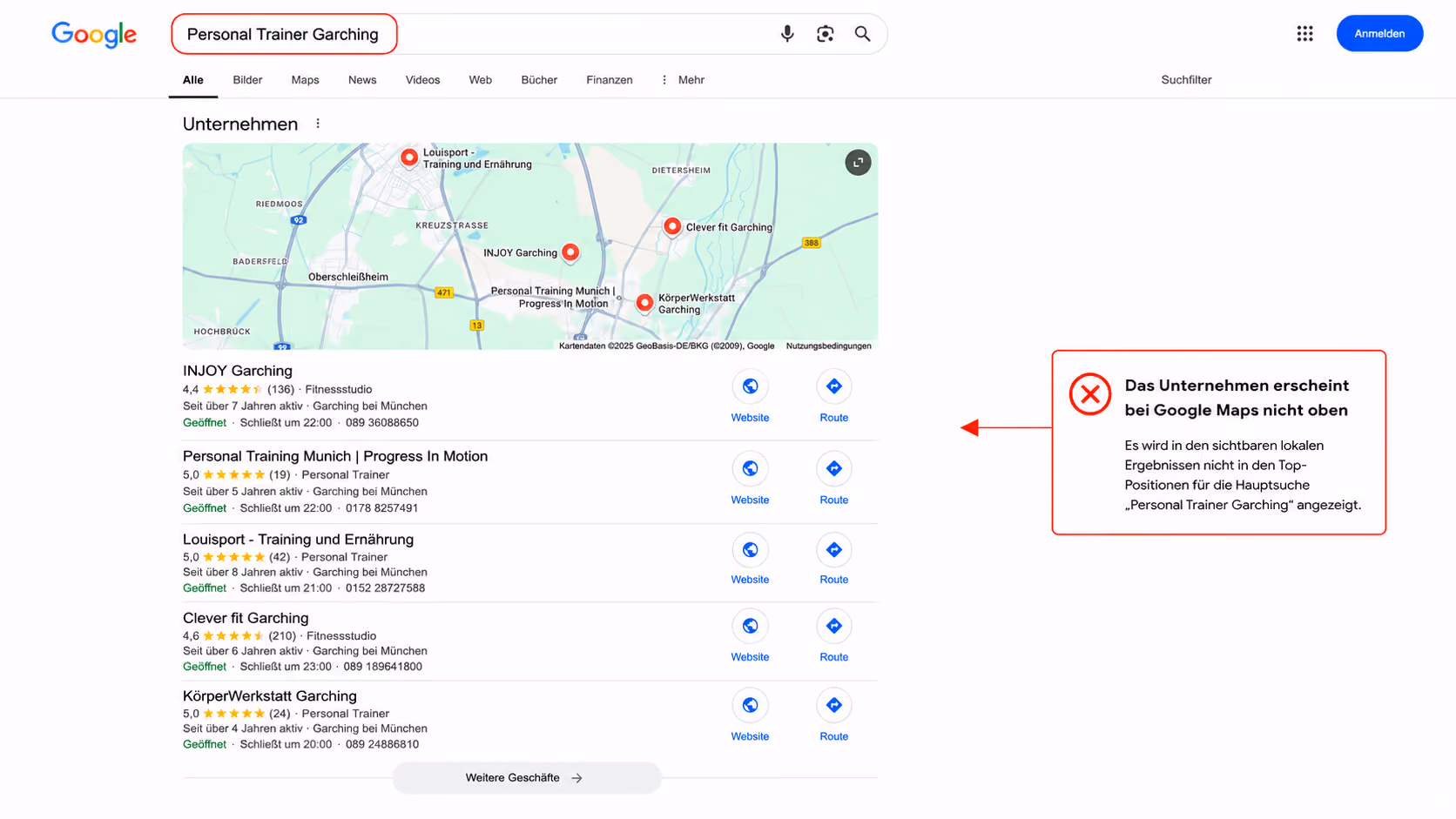Image resolution: width=1456 pixels, height=819 pixels.
Task: Click the (136) review count for INJOY
Action: [280, 390]
